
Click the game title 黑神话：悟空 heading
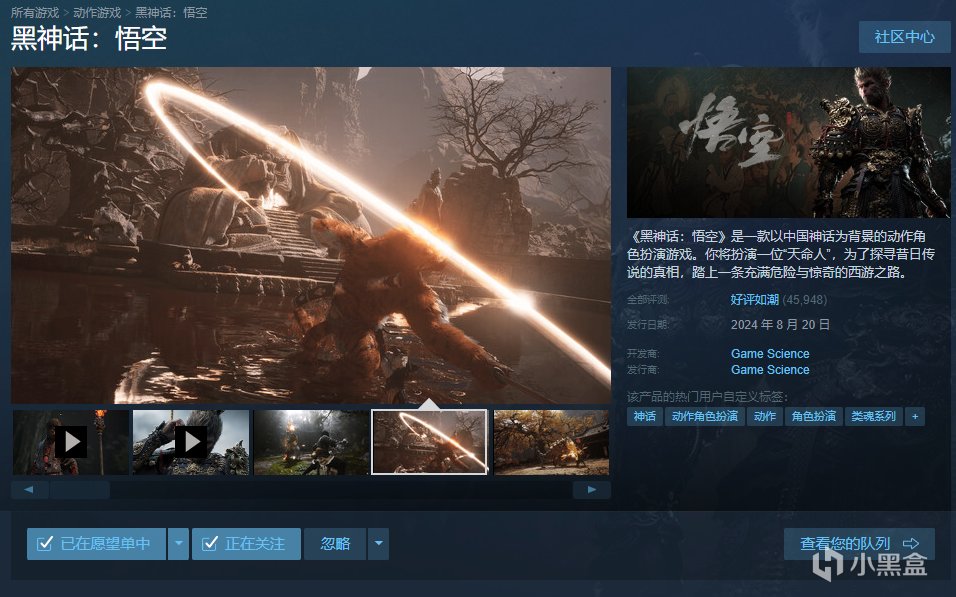(89, 39)
